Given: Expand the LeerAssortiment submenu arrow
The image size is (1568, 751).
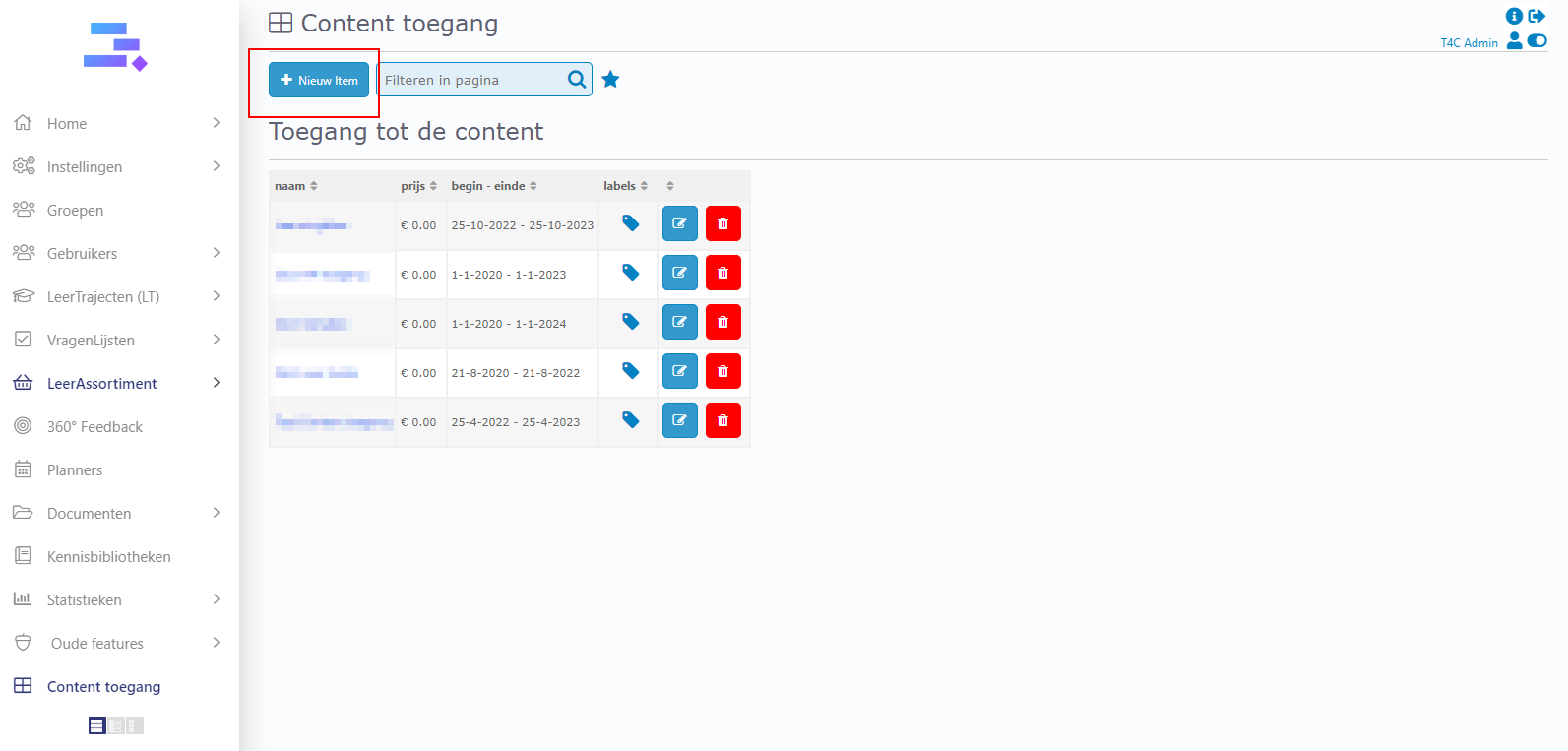Looking at the screenshot, I should 217,383.
